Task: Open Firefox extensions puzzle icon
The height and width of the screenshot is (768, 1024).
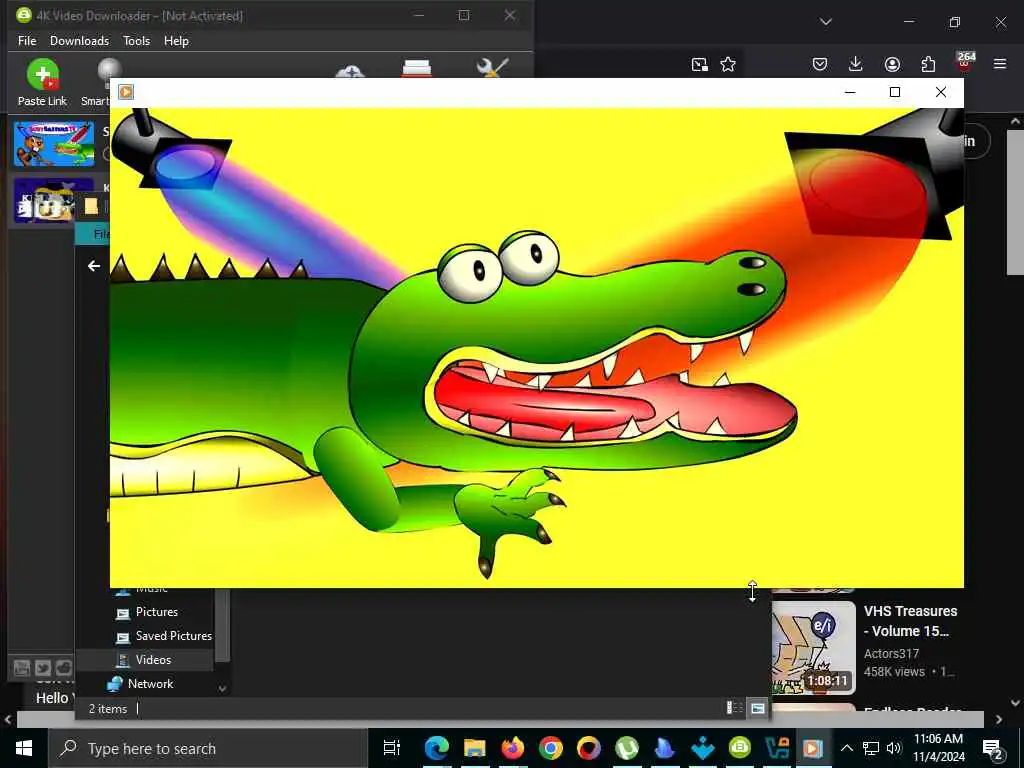Action: (x=928, y=64)
